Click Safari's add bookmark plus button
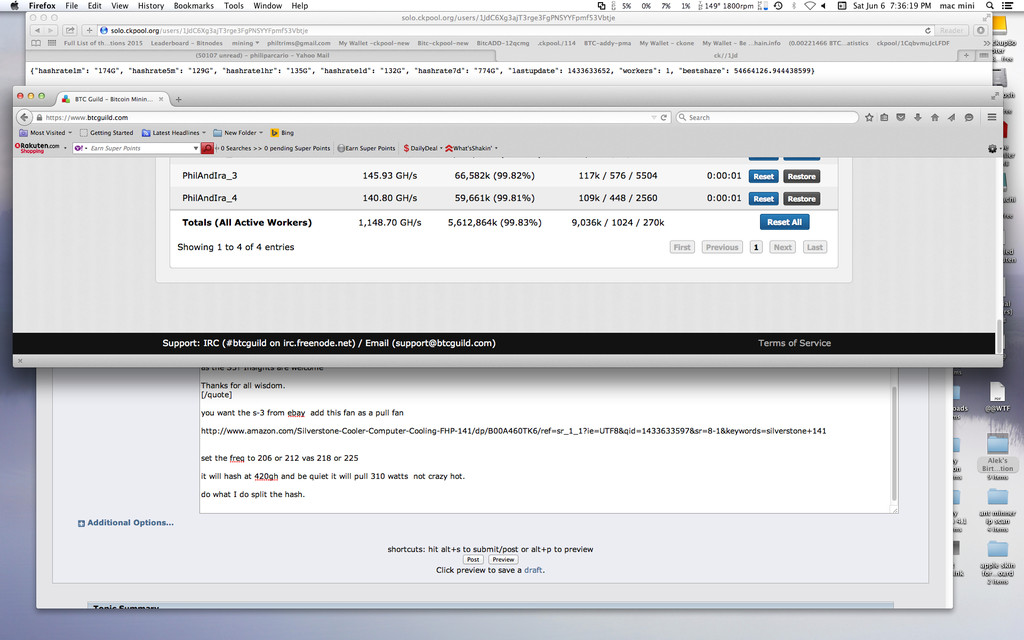This screenshot has width=1024, height=640. (89, 31)
